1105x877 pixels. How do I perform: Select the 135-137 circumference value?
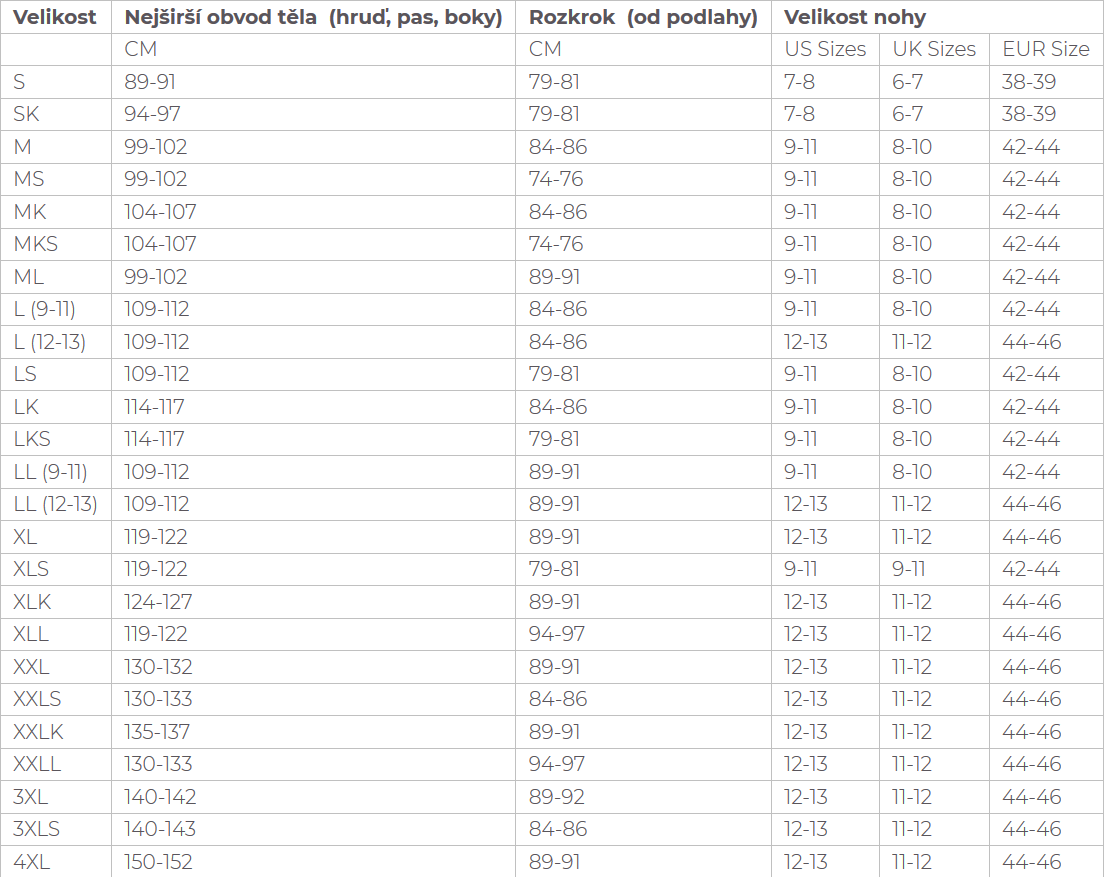pos(157,732)
